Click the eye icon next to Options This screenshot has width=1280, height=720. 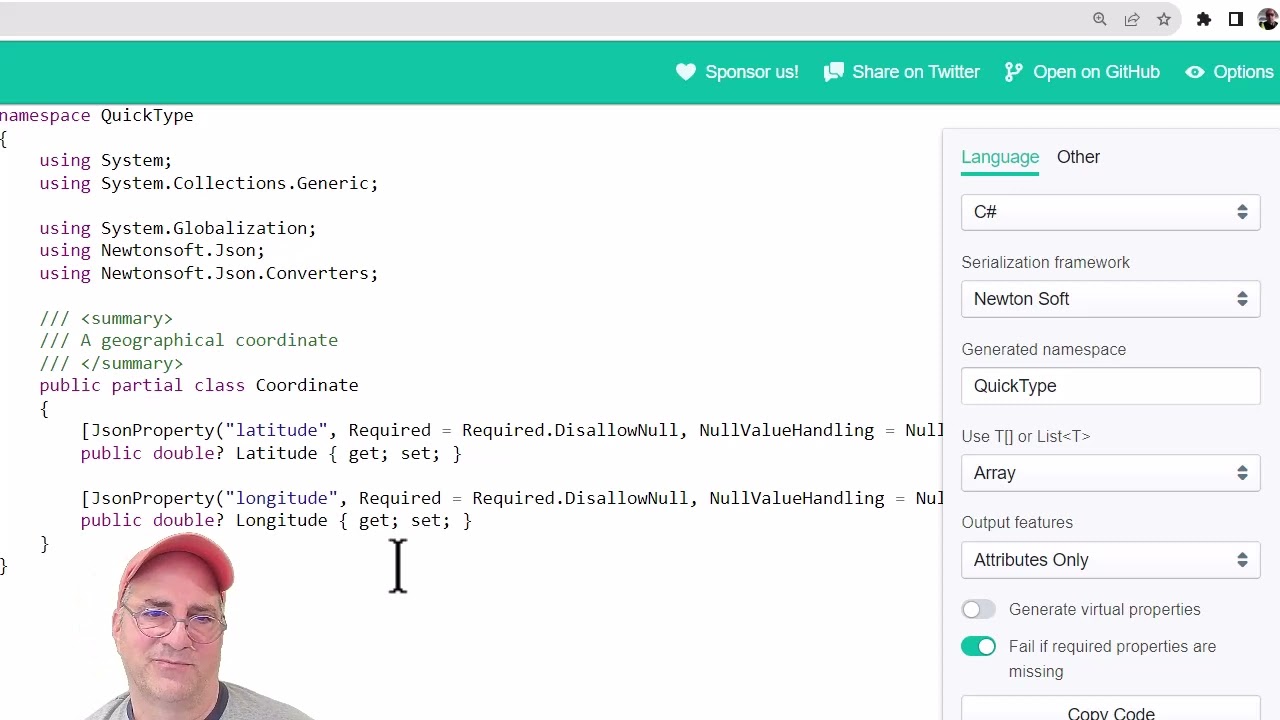click(x=1195, y=72)
